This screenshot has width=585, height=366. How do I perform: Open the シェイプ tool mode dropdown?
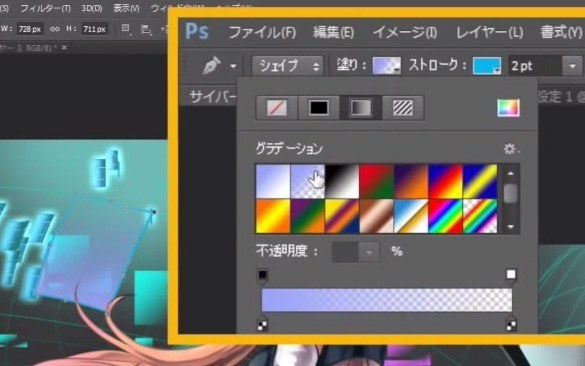pyautogui.click(x=287, y=66)
